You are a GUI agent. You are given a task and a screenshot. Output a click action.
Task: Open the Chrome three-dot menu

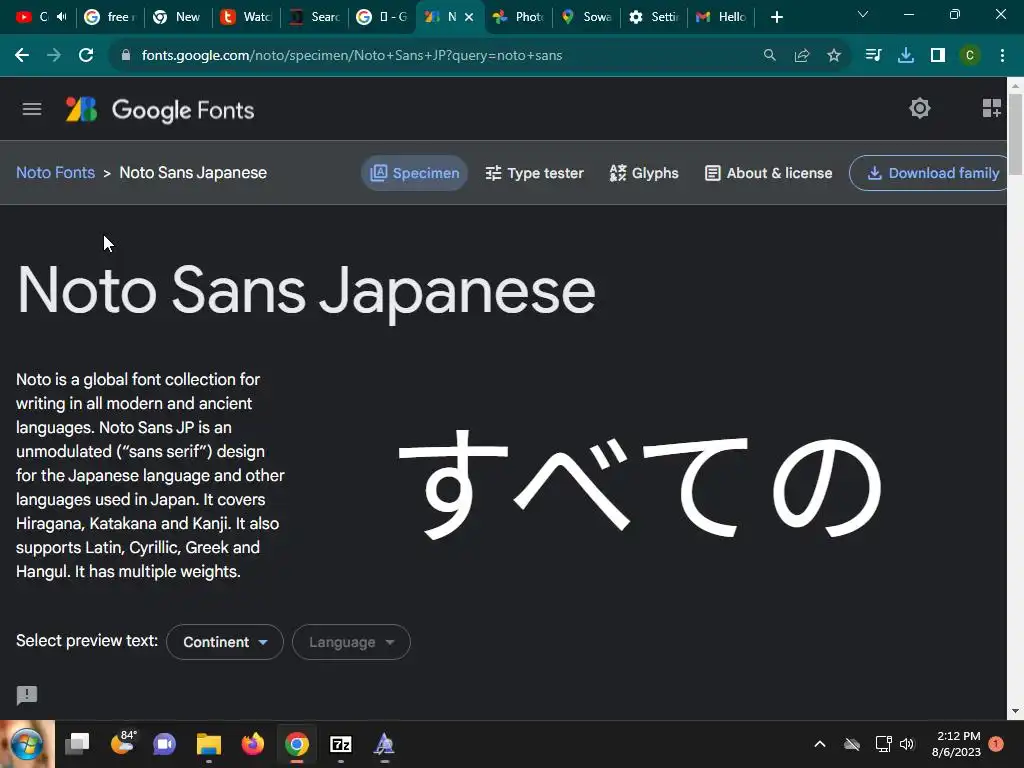pos(1002,56)
